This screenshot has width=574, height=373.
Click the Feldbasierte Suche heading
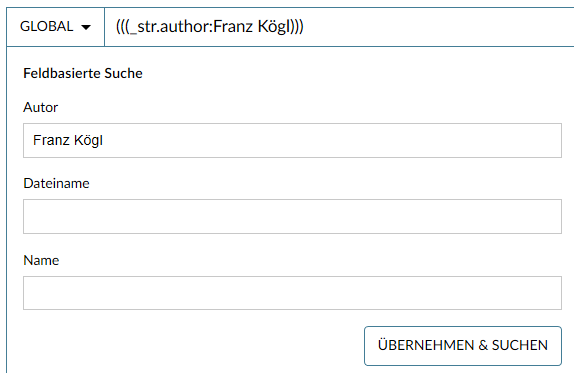tap(83, 73)
